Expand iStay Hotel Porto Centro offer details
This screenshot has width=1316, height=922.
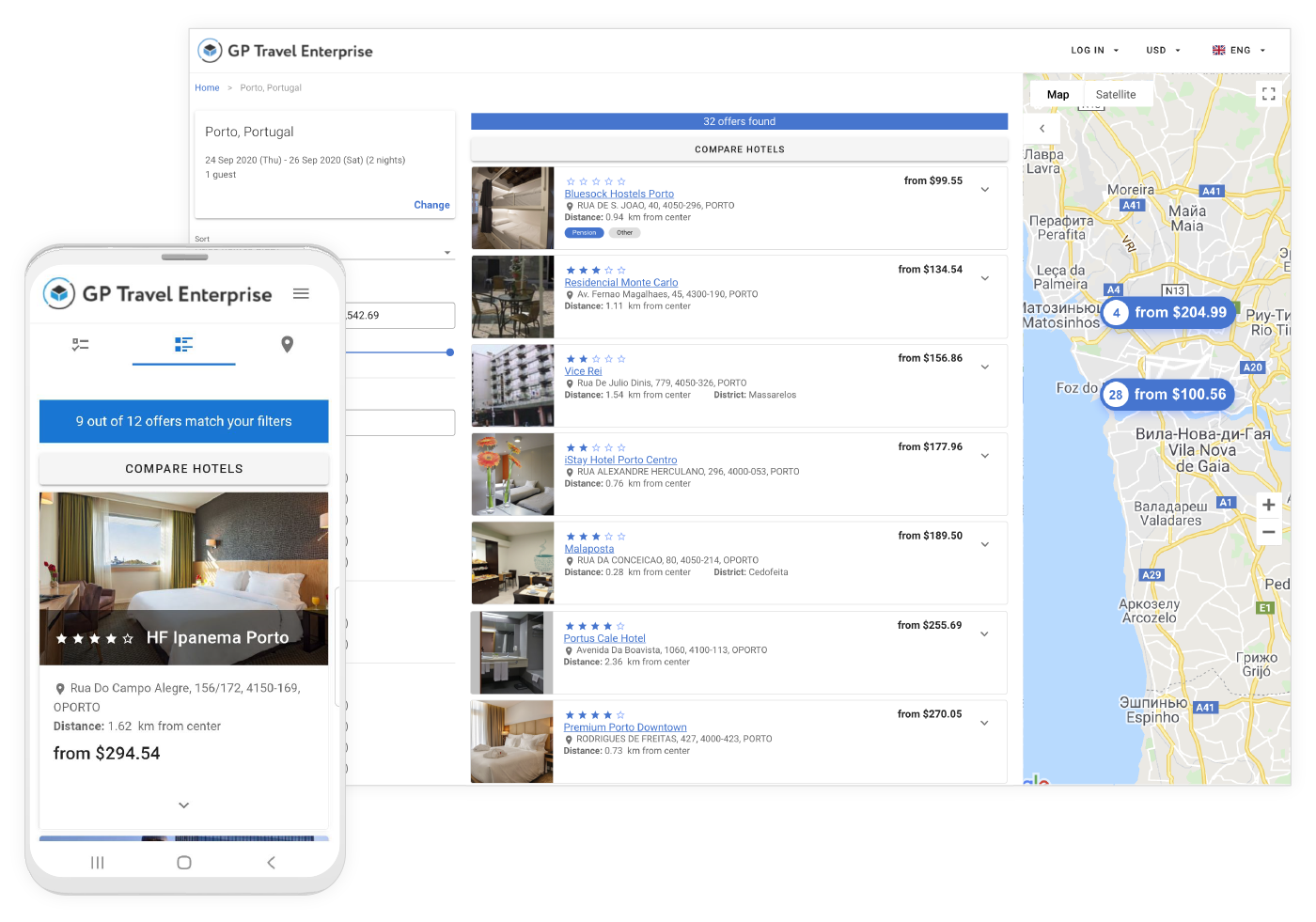coord(985,456)
